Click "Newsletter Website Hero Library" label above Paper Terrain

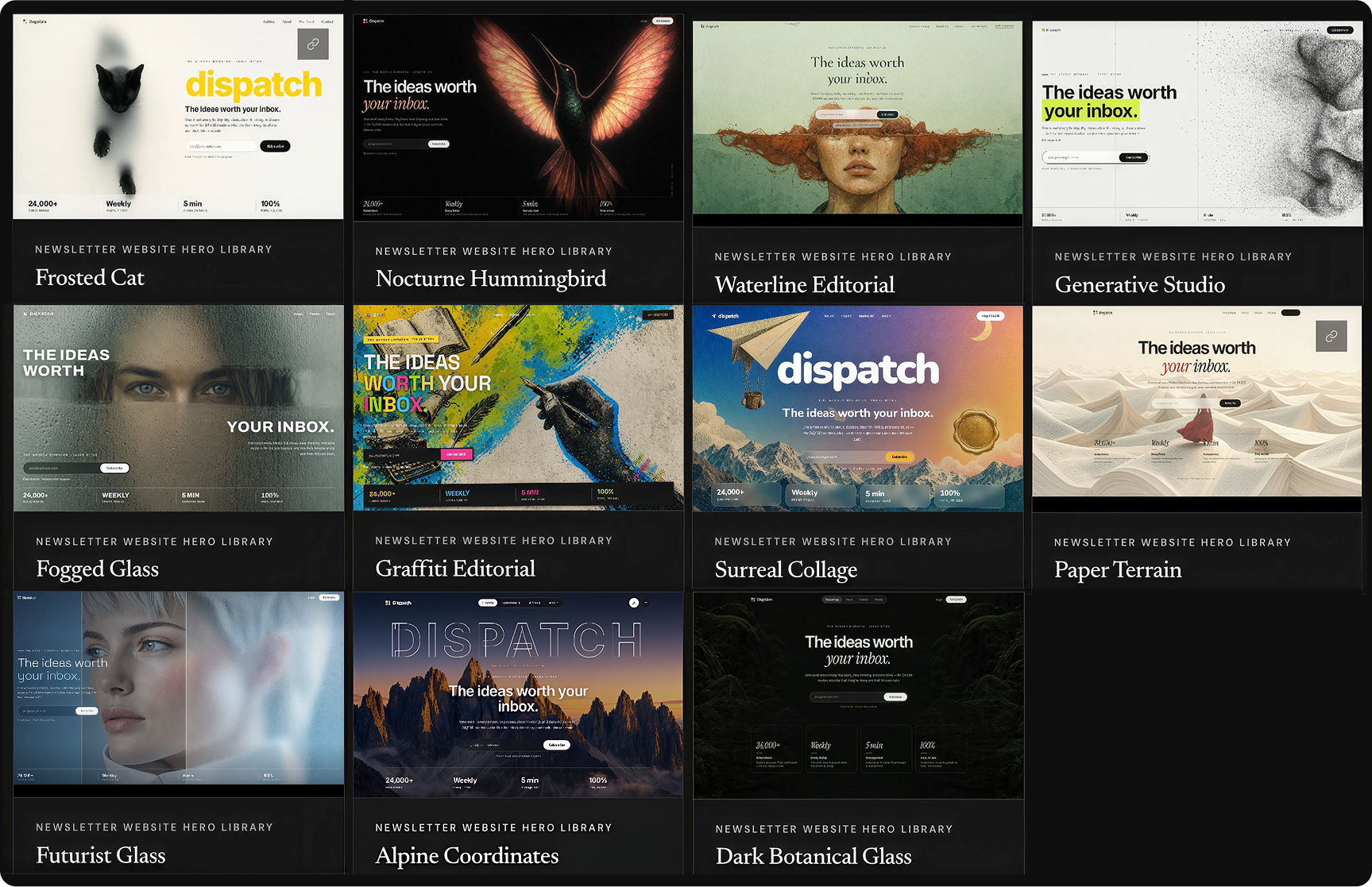click(x=1173, y=542)
